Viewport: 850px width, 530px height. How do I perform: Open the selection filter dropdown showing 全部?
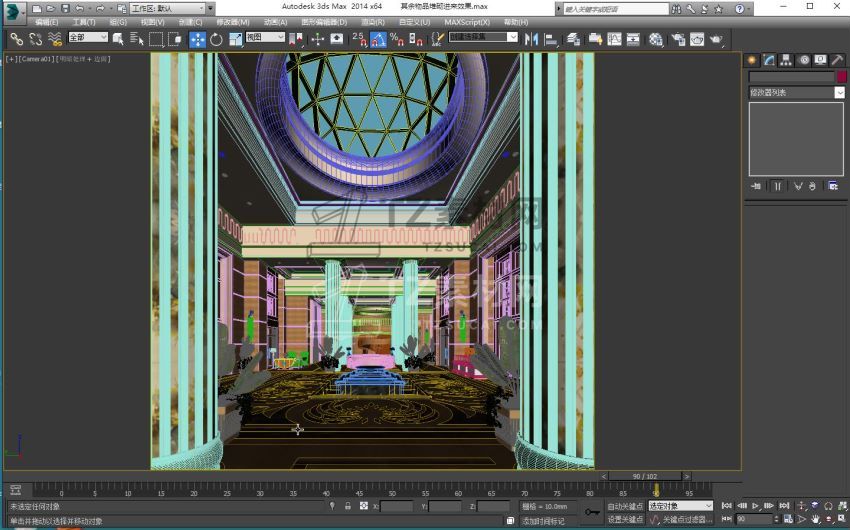[x=88, y=38]
